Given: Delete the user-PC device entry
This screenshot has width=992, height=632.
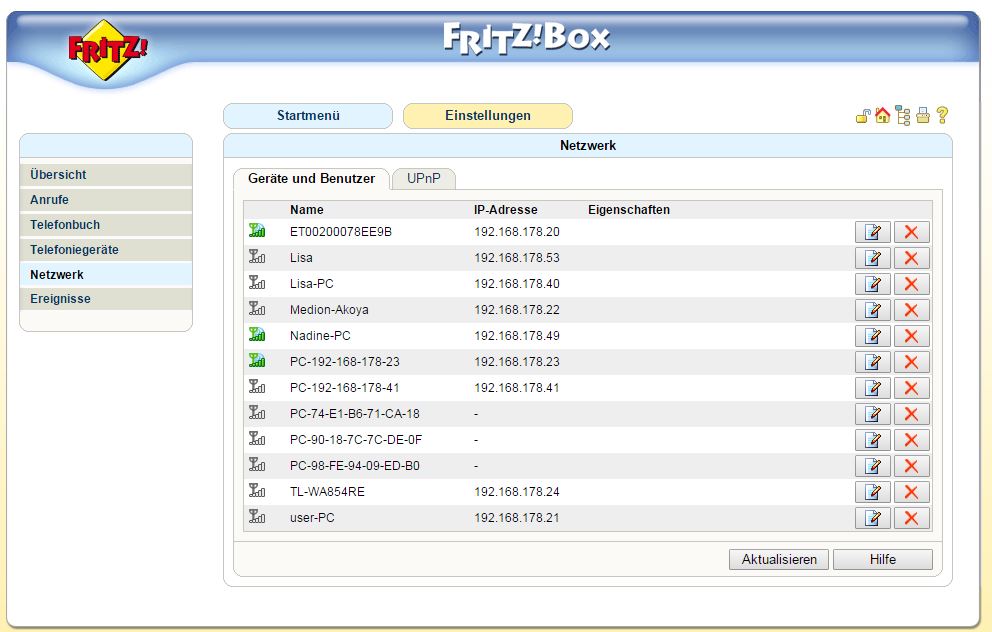Looking at the screenshot, I should pyautogui.click(x=911, y=517).
